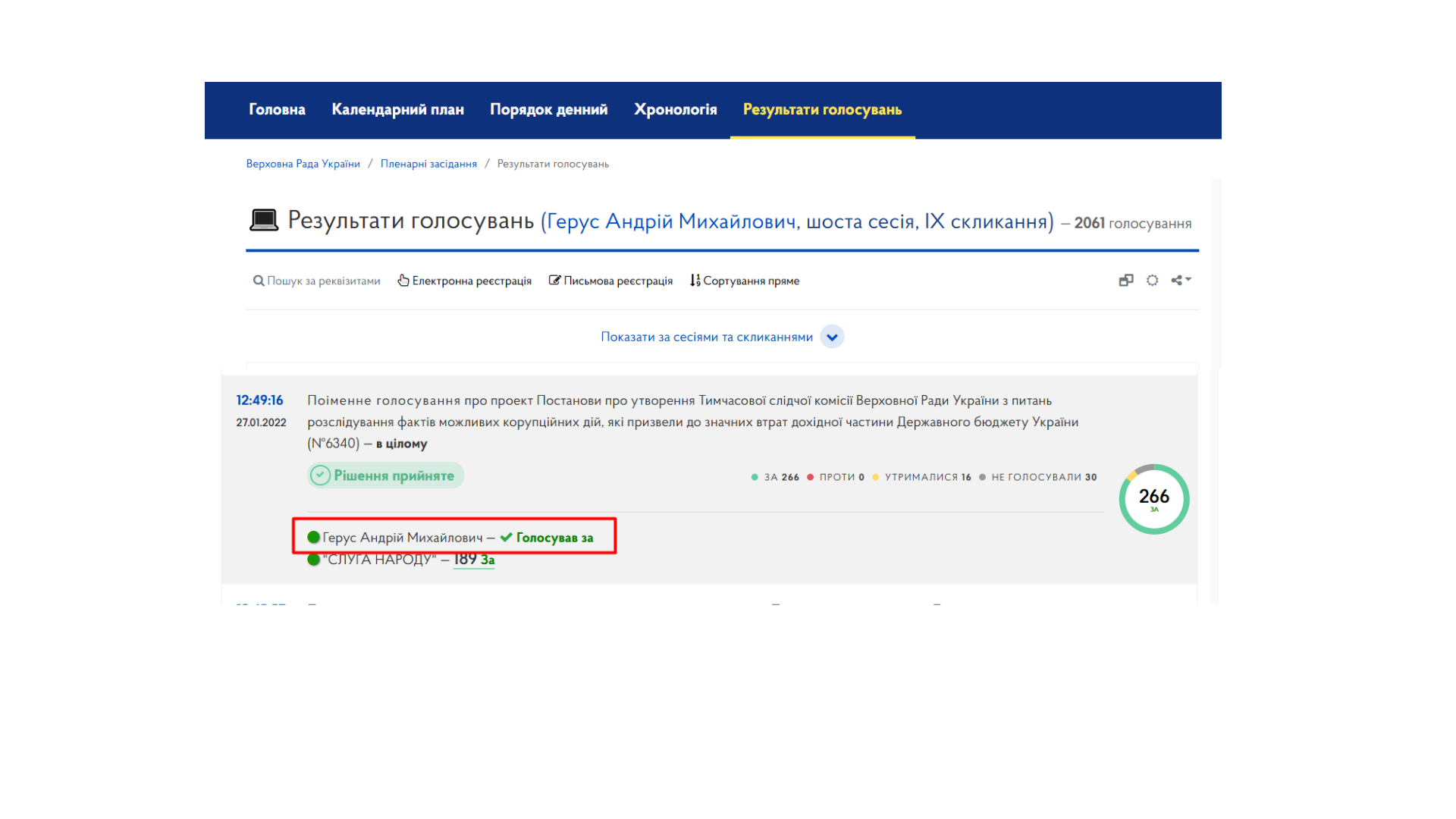Open the settings gear icon
Image resolution: width=1456 pixels, height=819 pixels.
[x=1152, y=280]
